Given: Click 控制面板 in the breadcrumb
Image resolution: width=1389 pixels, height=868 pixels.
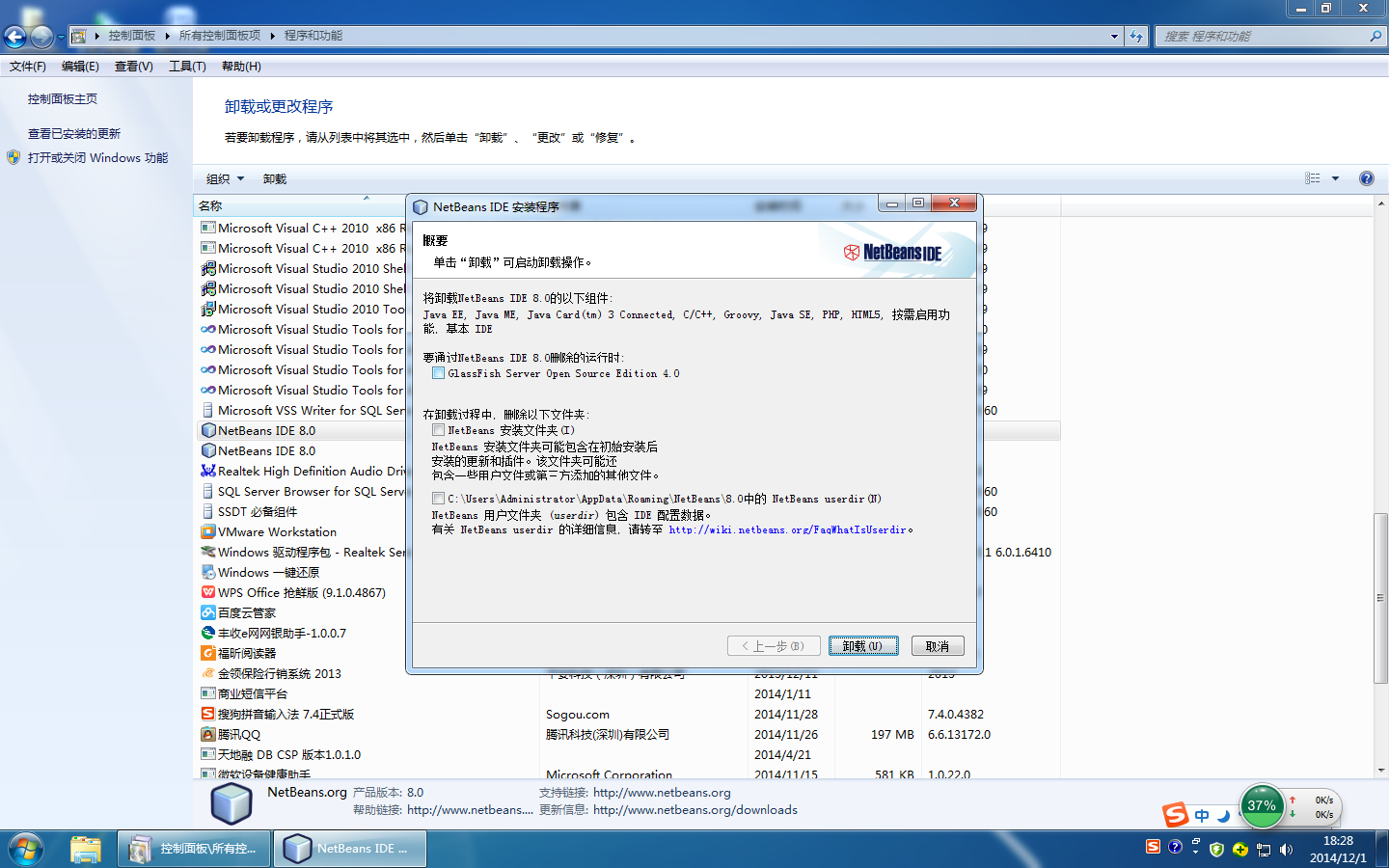Looking at the screenshot, I should pyautogui.click(x=132, y=36).
